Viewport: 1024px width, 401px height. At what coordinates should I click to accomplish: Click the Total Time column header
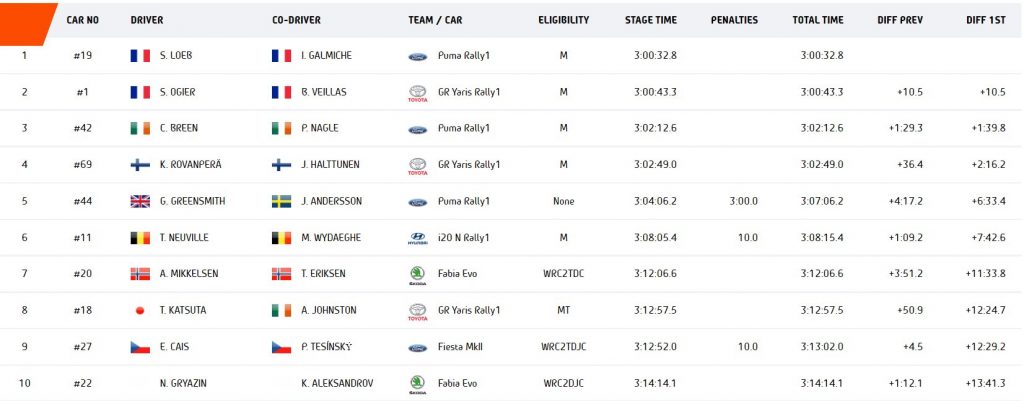818,20
